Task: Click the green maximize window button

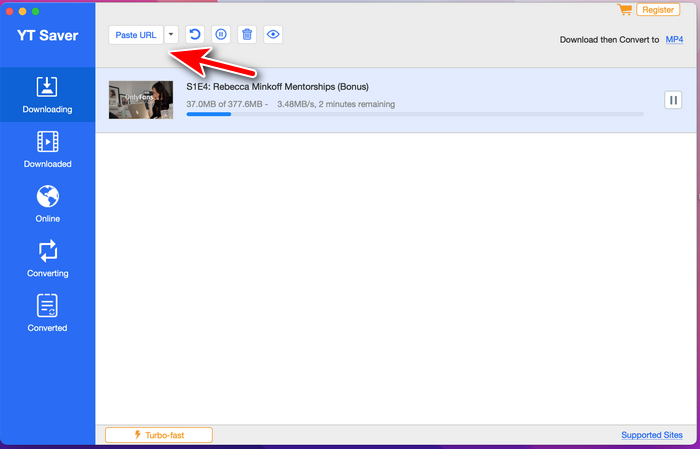Action: point(36,11)
